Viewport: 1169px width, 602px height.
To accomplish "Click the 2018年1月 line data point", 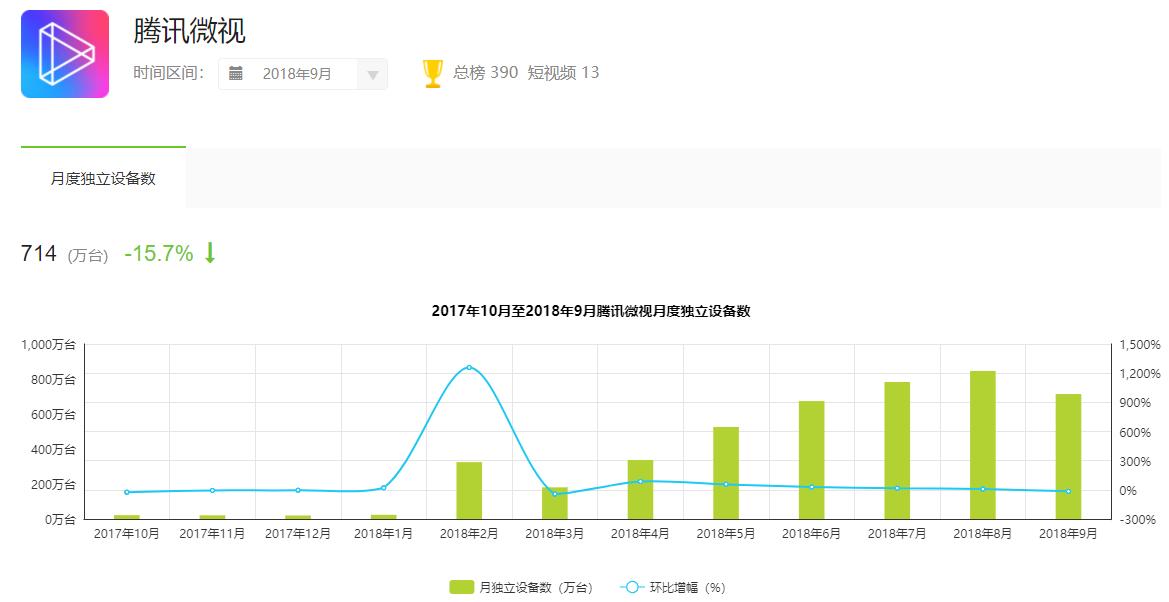I will pyautogui.click(x=383, y=488).
